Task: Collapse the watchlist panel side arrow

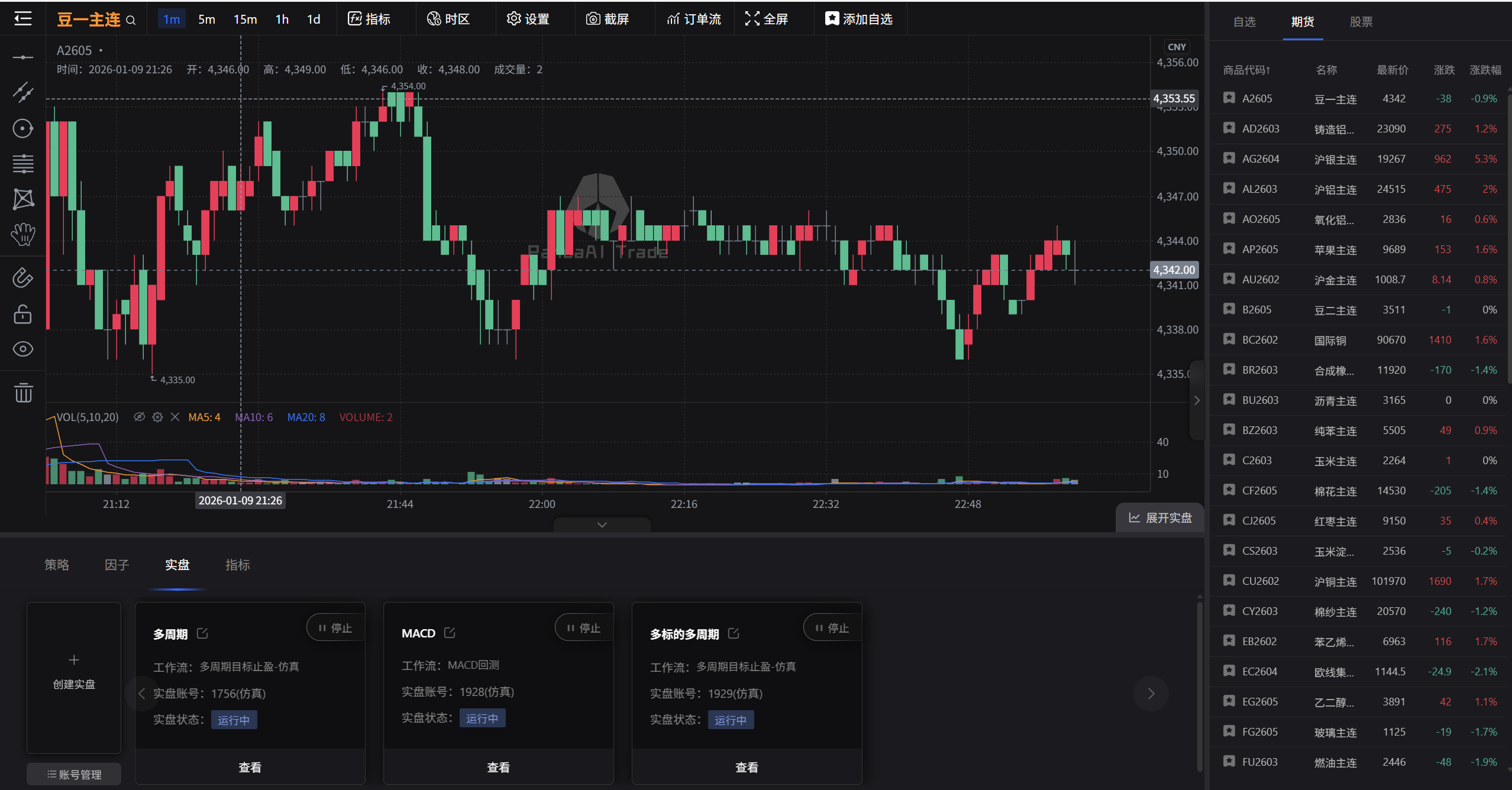Action: click(x=1197, y=400)
